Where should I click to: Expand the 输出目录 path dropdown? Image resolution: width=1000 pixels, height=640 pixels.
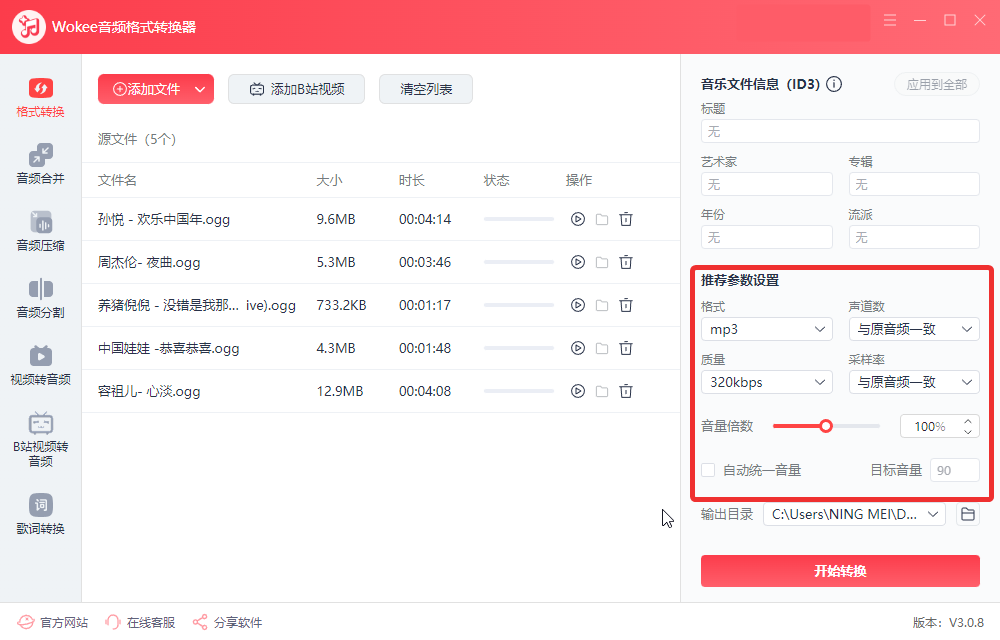tap(933, 514)
